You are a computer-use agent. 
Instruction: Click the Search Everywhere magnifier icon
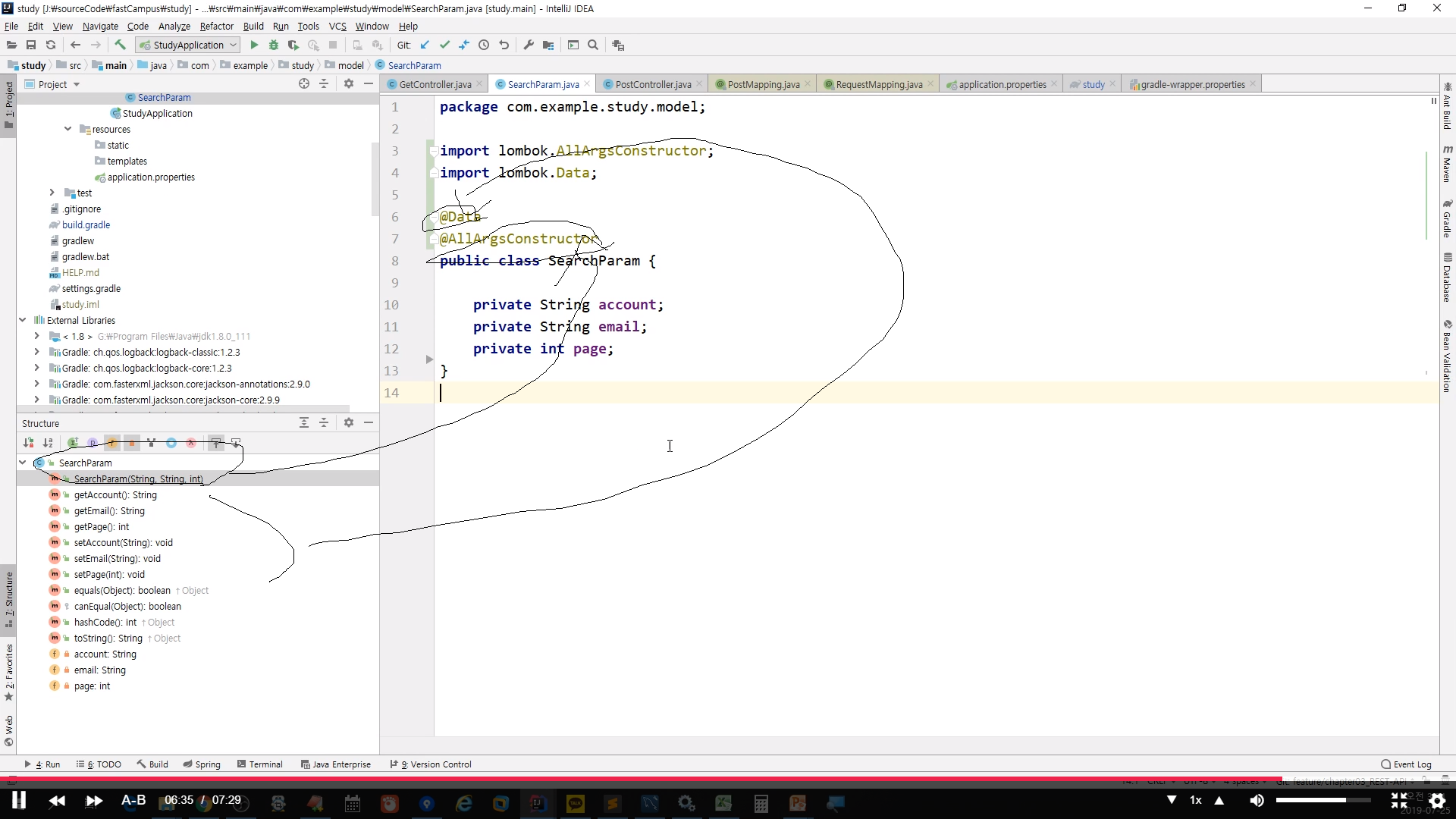593,45
